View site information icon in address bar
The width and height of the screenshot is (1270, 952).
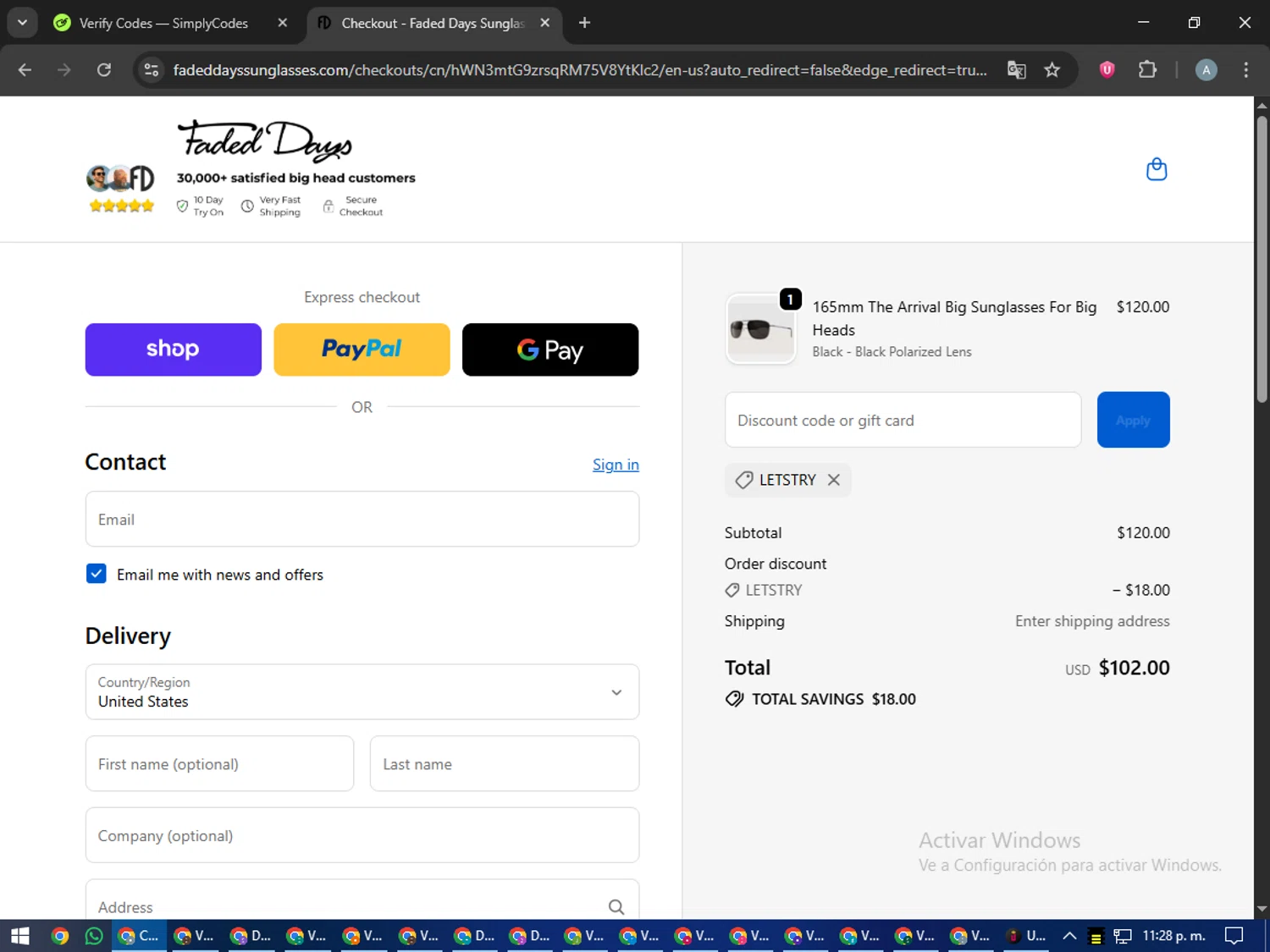tap(152, 70)
